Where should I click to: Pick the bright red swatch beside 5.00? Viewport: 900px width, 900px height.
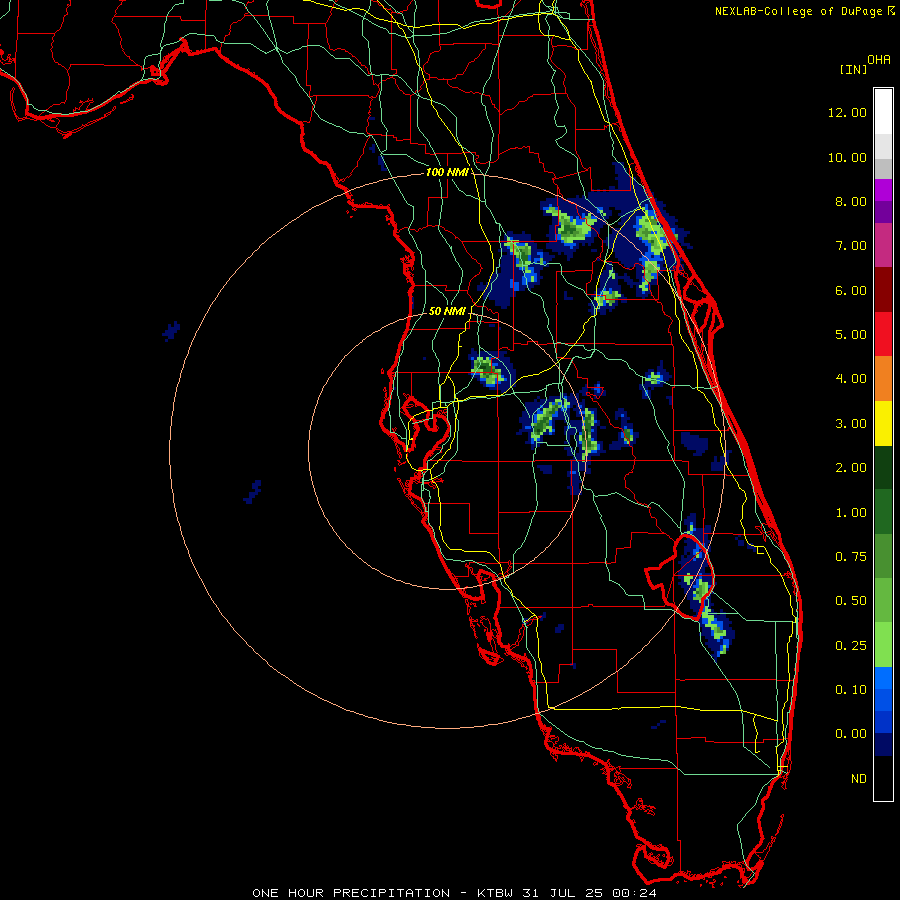(x=883, y=334)
